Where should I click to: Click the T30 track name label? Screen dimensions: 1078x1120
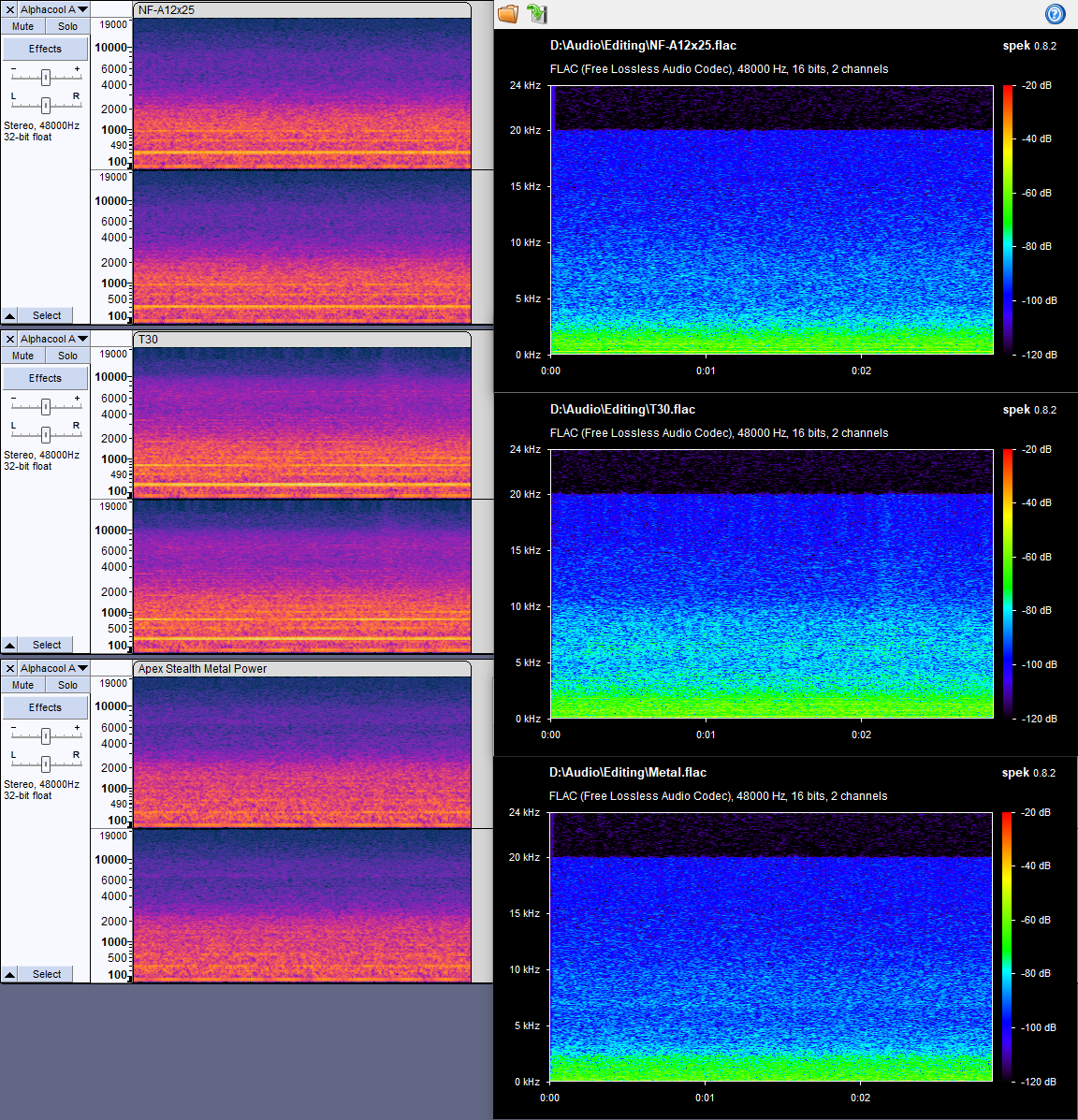[x=148, y=340]
